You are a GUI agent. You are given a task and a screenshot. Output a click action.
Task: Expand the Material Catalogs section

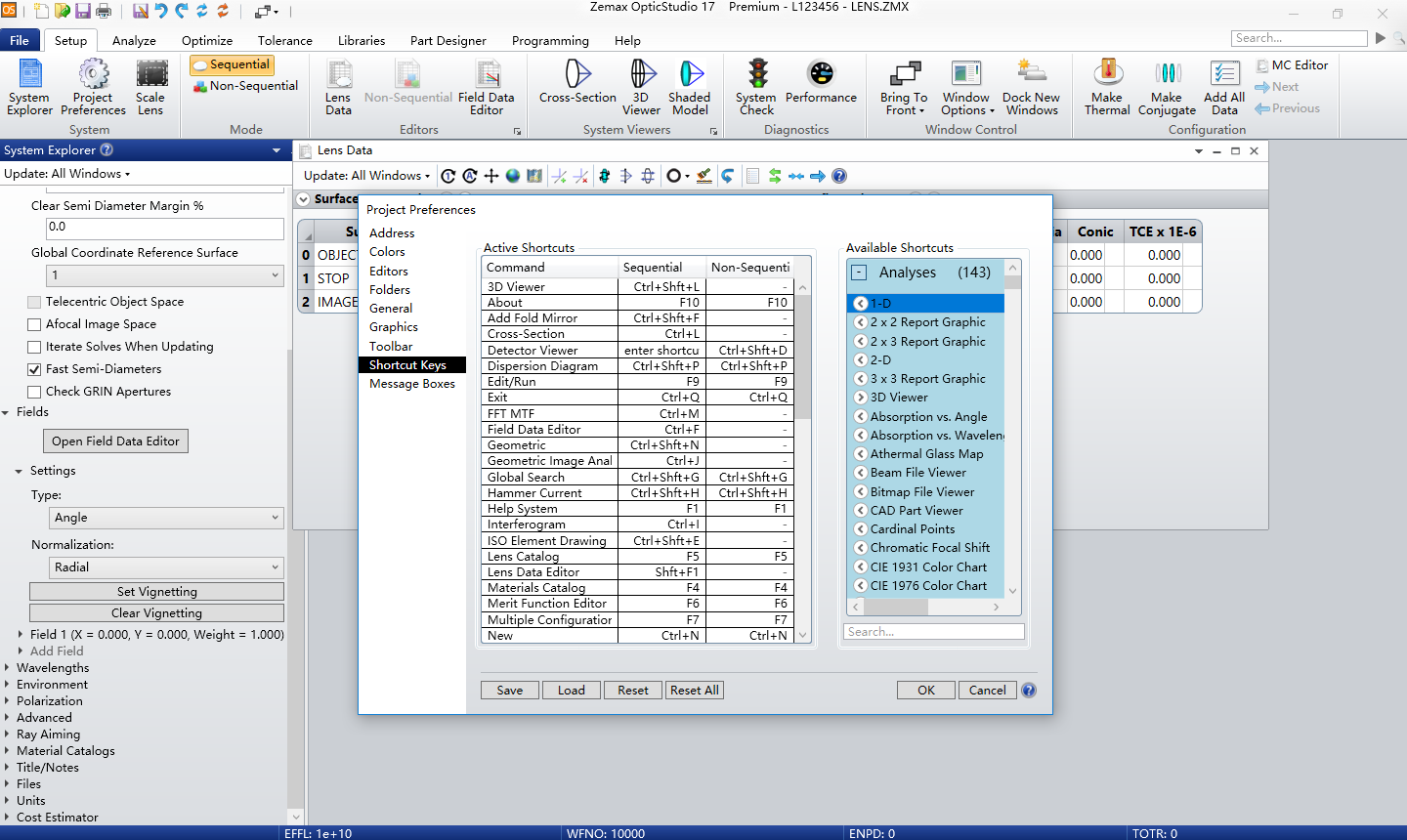pos(7,751)
